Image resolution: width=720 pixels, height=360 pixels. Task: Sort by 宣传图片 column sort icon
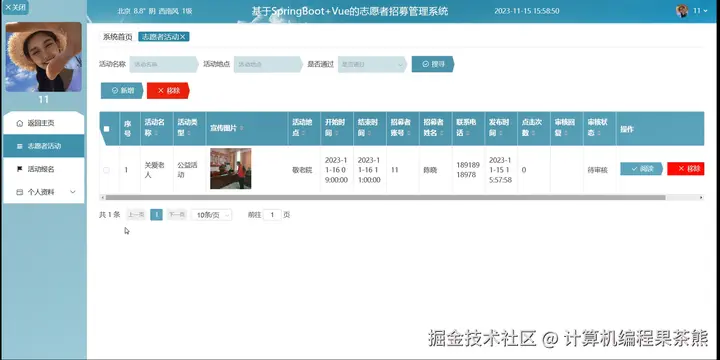click(x=241, y=128)
